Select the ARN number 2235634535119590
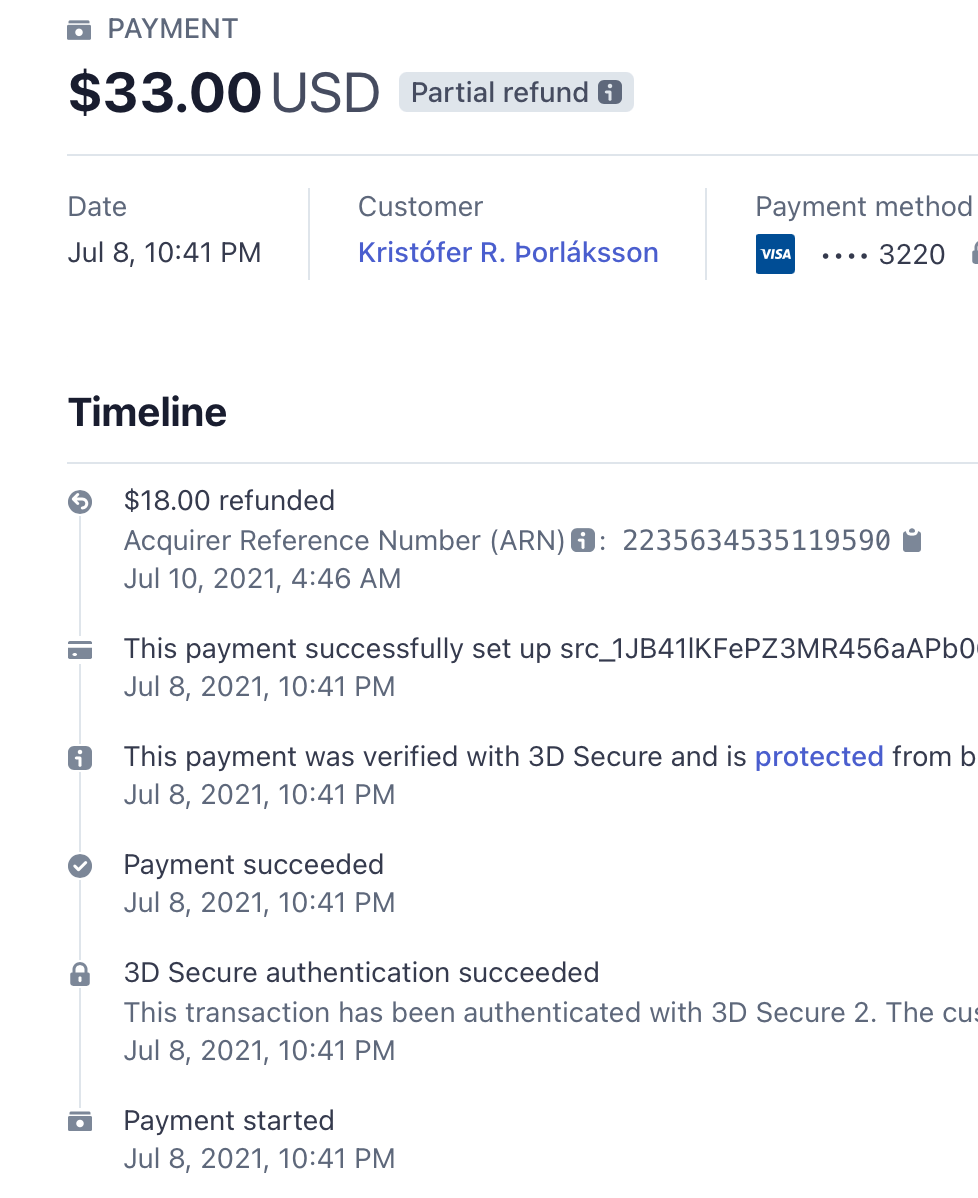This screenshot has height=1198, width=978. click(x=756, y=540)
